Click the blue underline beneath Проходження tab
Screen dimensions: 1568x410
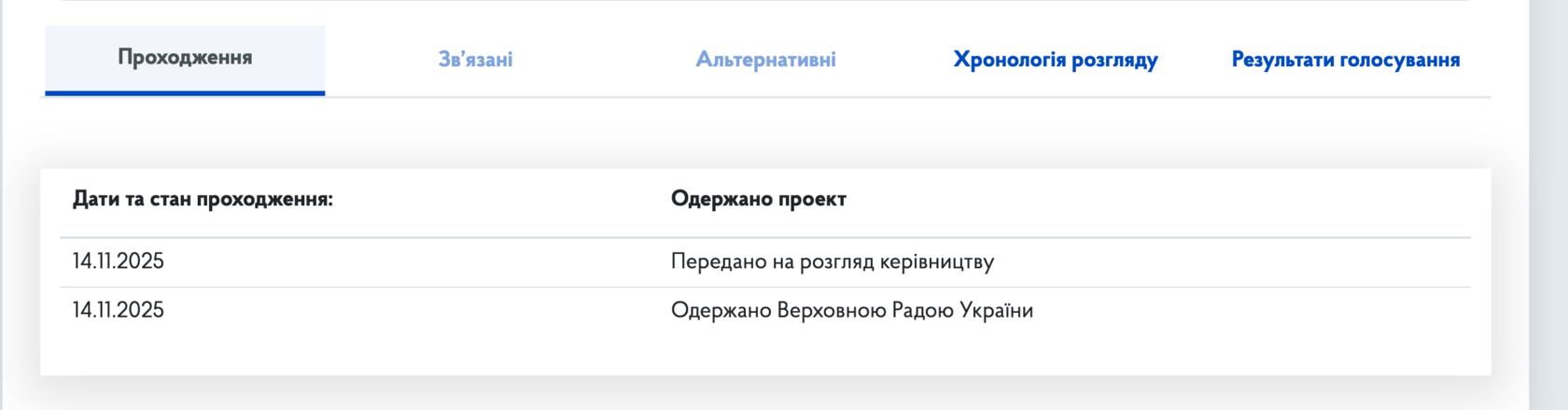tap(185, 92)
